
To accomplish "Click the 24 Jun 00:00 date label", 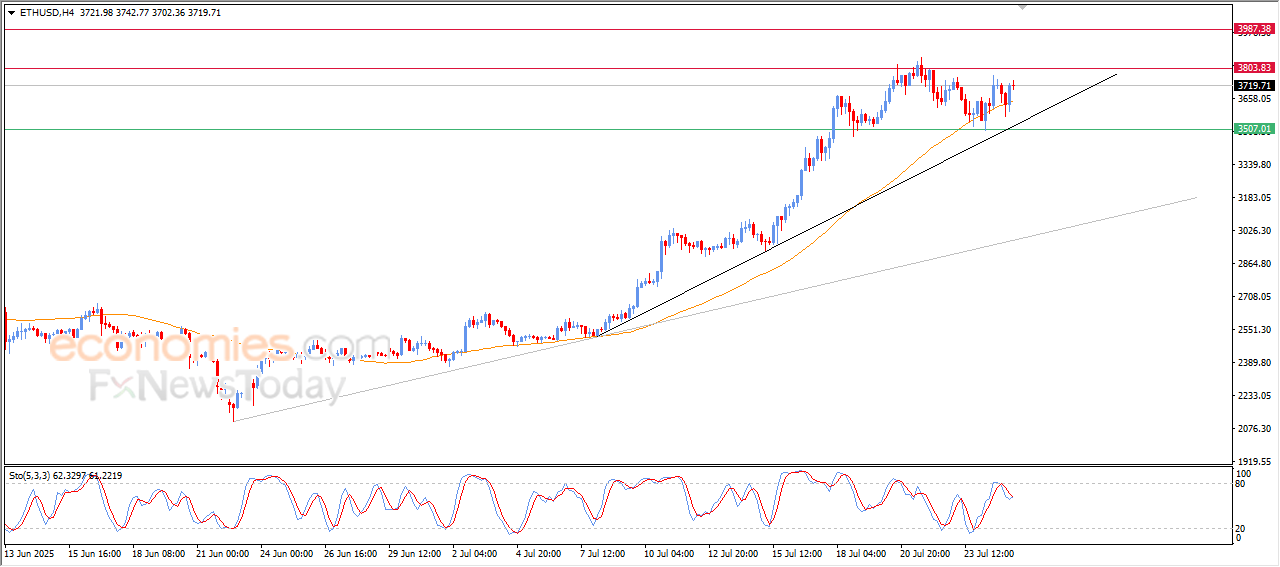I will [x=287, y=552].
